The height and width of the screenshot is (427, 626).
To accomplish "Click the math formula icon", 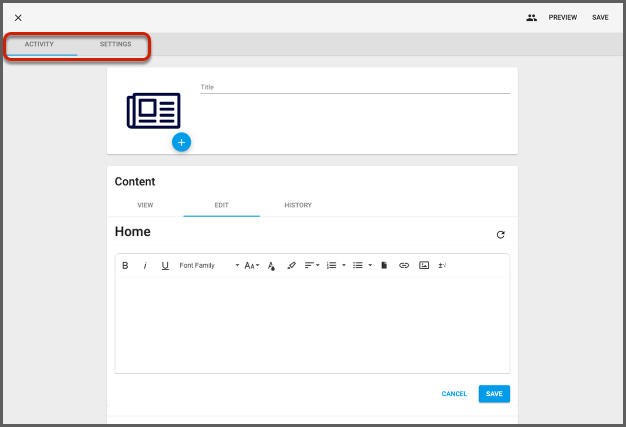I will tap(442, 266).
